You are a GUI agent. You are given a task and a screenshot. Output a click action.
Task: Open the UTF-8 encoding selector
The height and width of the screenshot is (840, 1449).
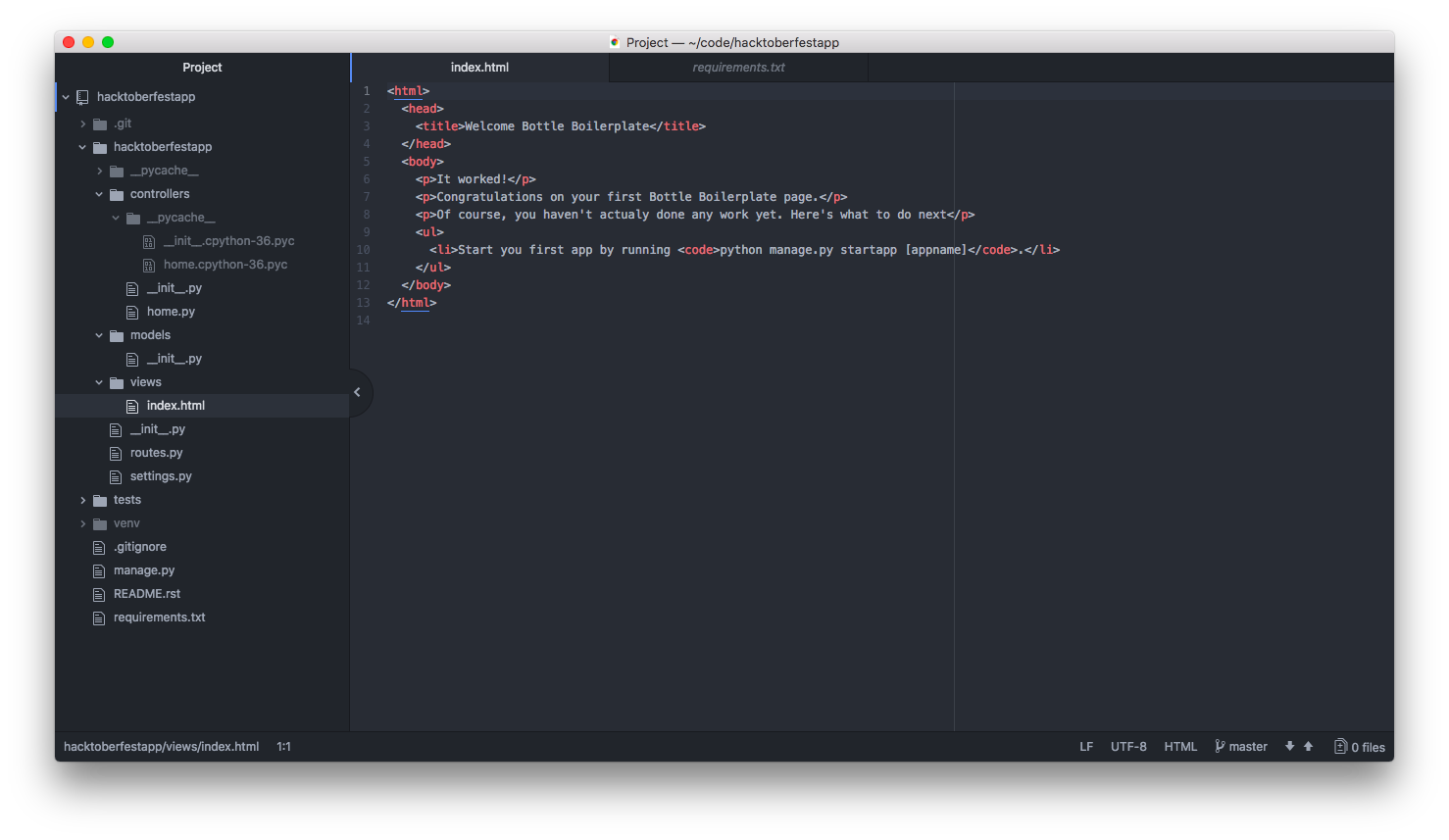coord(1127,746)
